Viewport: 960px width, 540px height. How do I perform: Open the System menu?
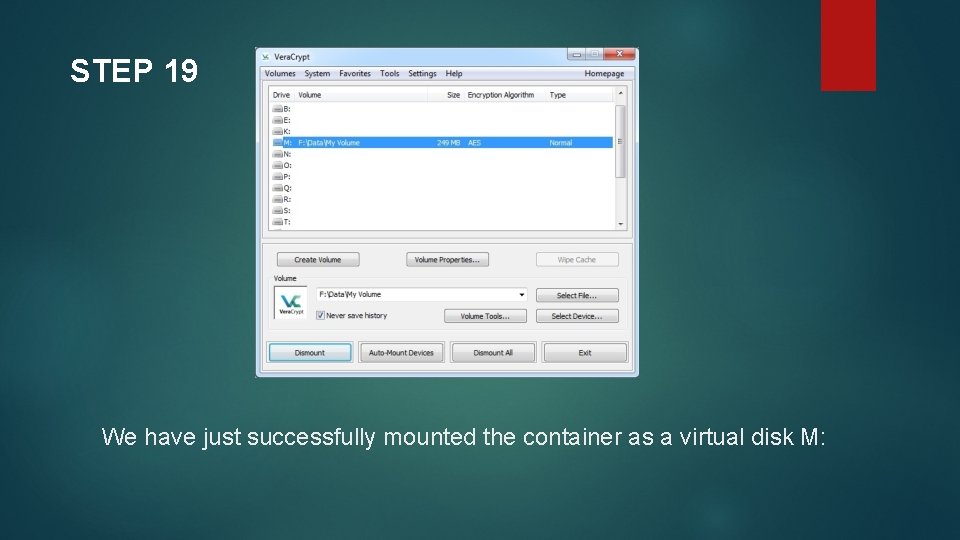tap(317, 73)
